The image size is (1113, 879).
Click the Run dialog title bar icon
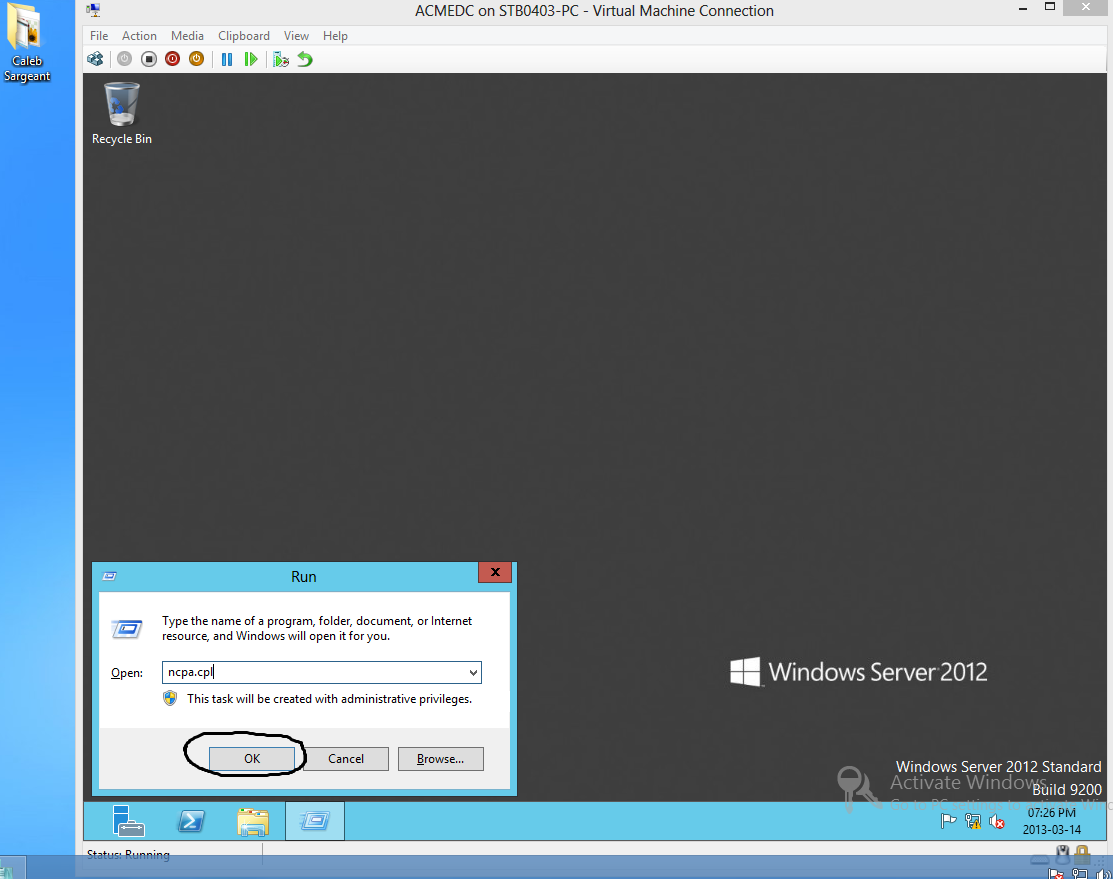(109, 576)
